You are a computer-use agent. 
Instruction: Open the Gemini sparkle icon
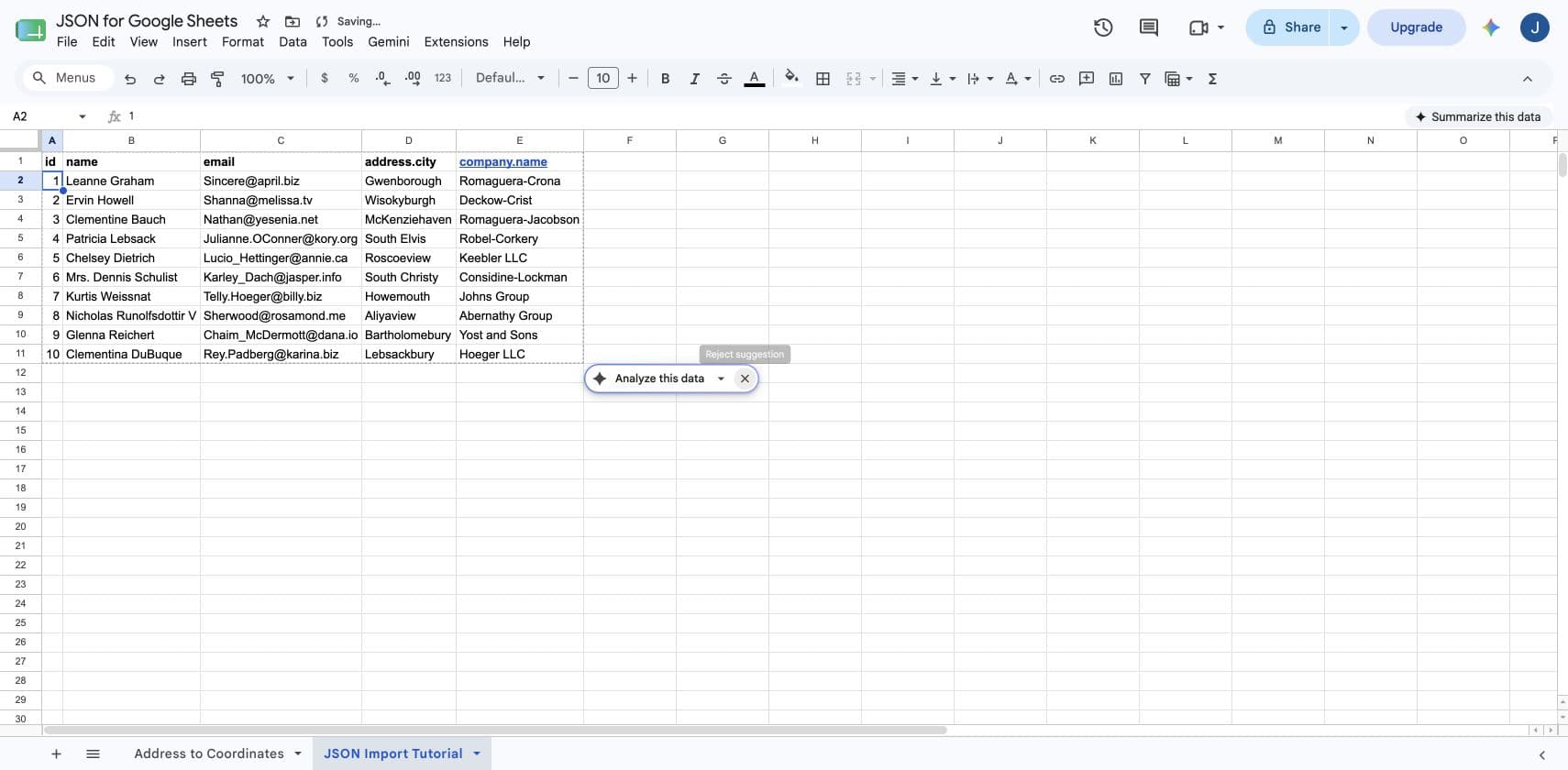(x=1491, y=27)
